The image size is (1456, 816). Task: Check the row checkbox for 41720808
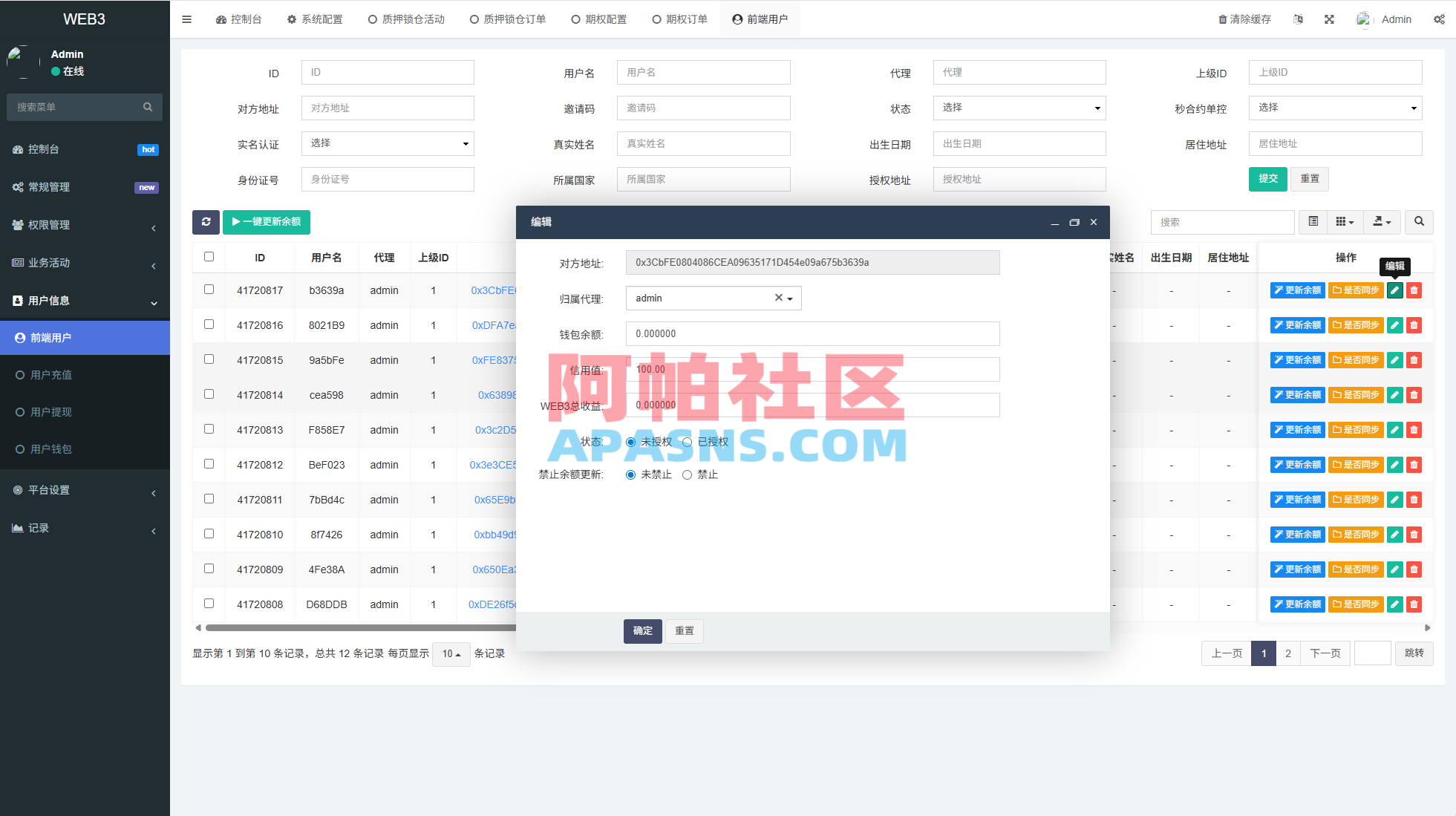tap(209, 604)
